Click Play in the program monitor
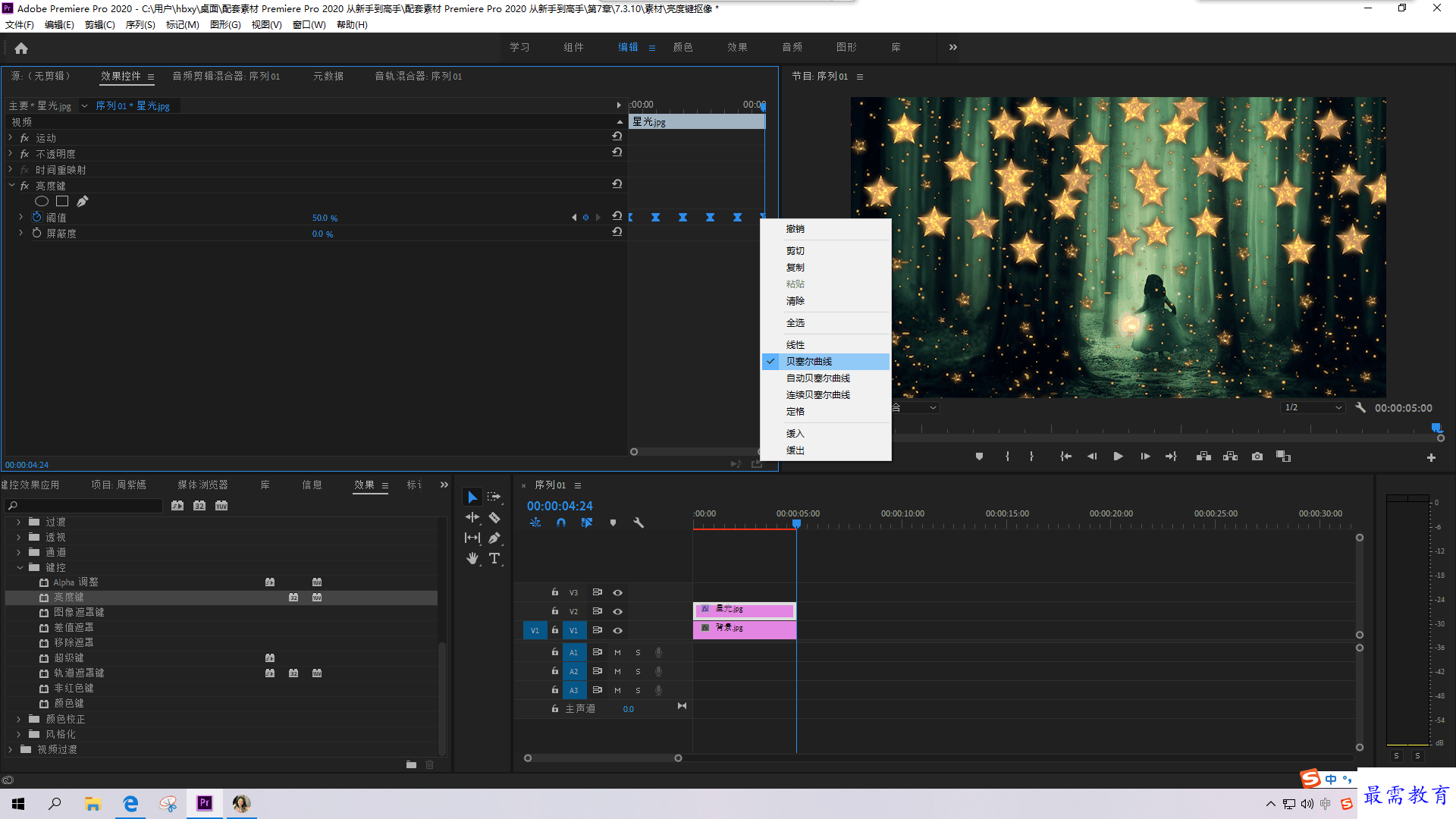Viewport: 1456px width, 819px height. (1118, 457)
